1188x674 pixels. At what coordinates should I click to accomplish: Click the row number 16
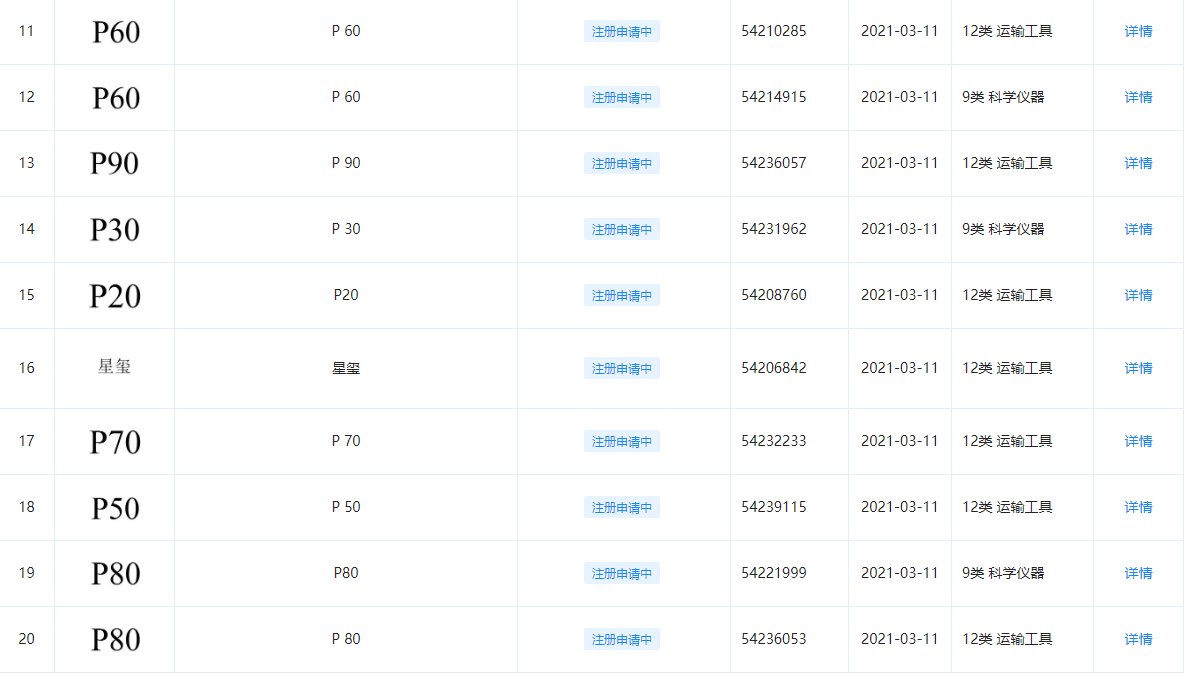(x=27, y=368)
